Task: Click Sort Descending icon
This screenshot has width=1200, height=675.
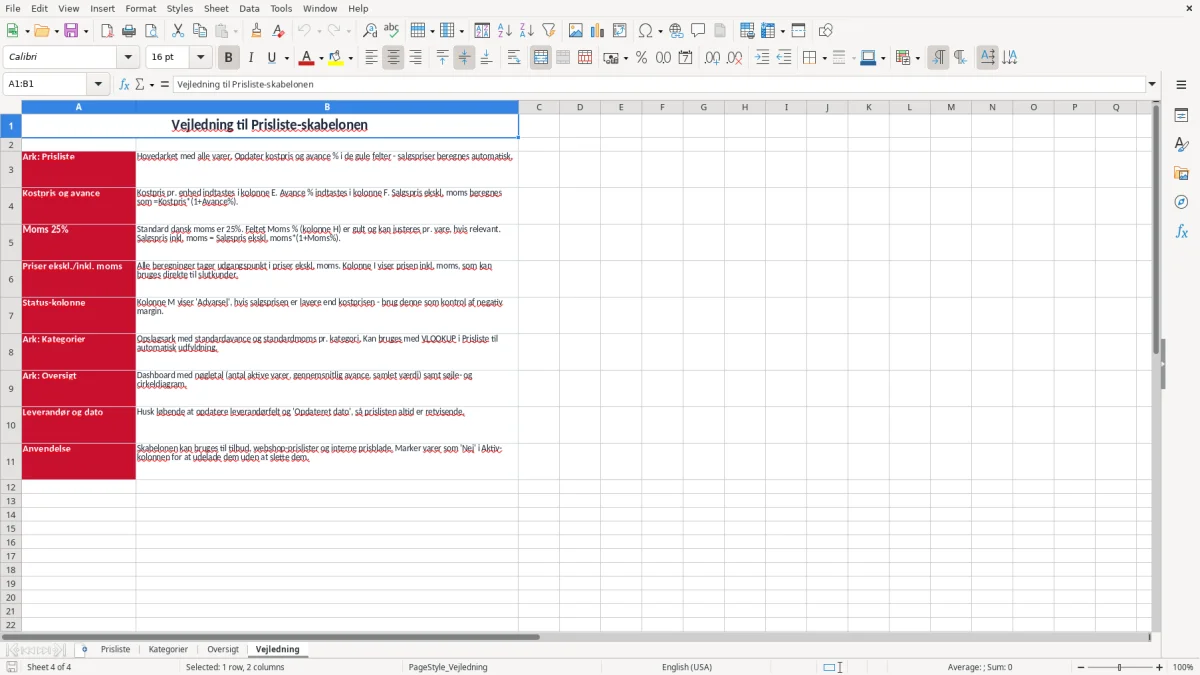Action: pos(527,31)
